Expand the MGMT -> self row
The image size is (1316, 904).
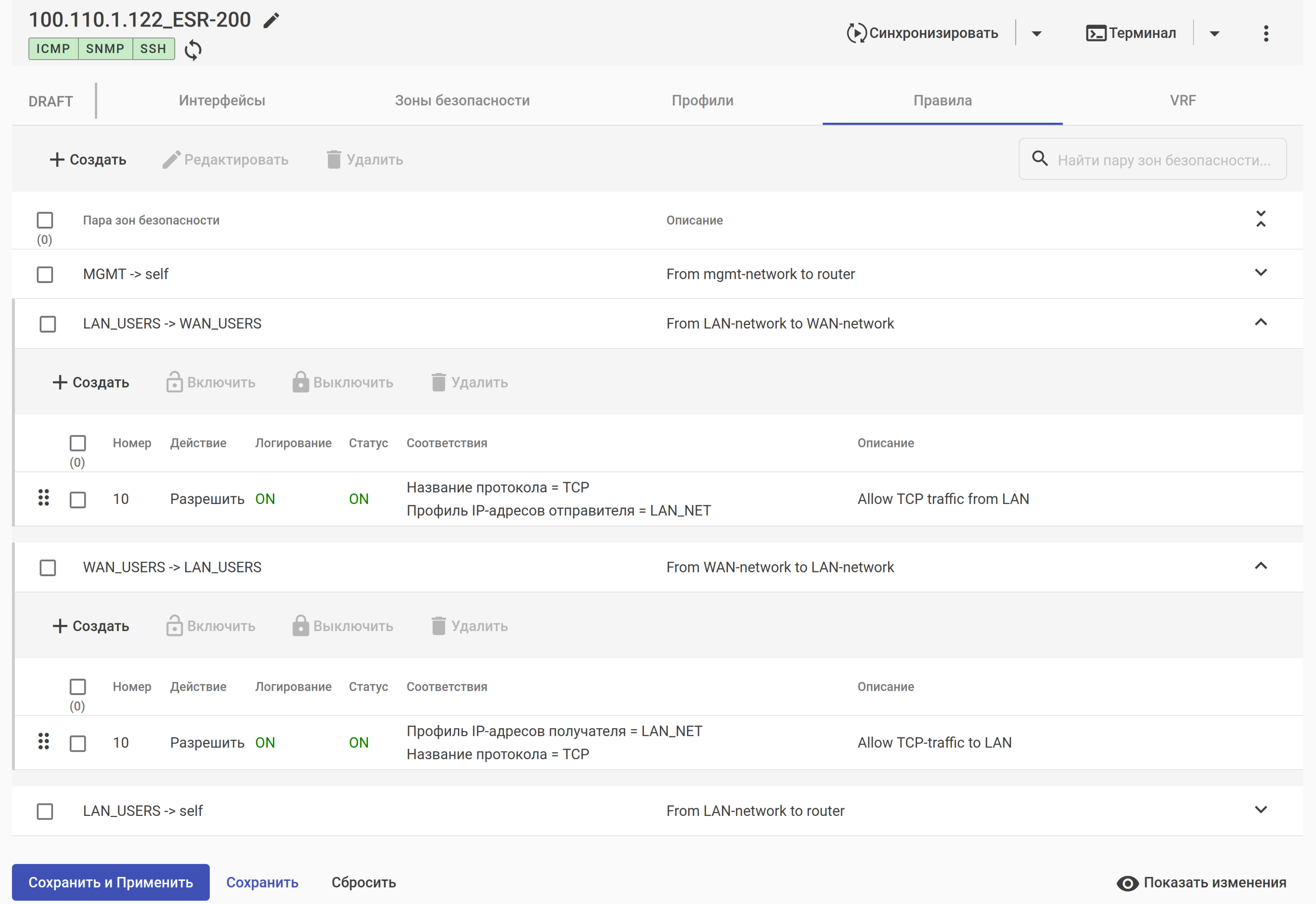click(1261, 273)
